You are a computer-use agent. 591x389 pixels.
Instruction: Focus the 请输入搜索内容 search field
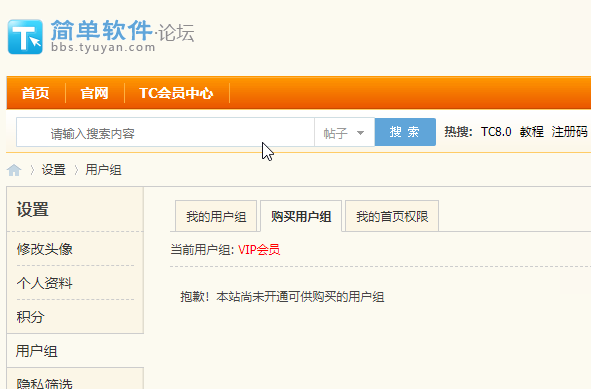pos(165,132)
